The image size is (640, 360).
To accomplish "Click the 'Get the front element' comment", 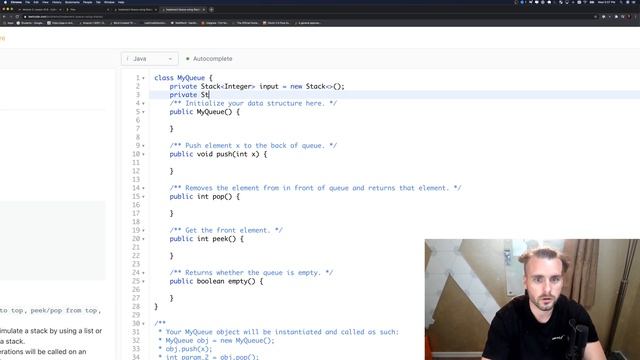I will point(226,231).
